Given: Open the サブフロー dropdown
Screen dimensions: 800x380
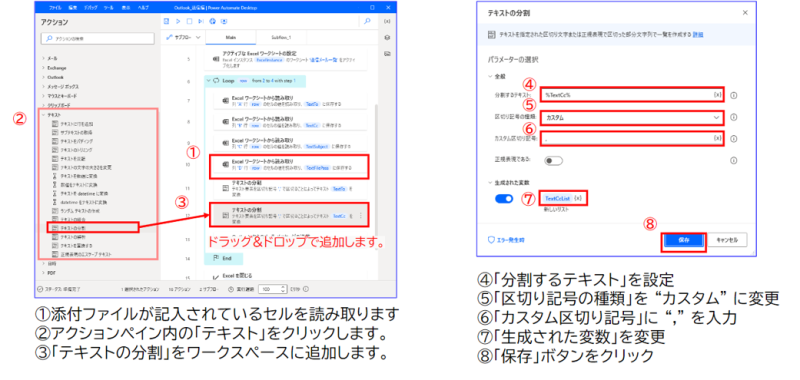Looking at the screenshot, I should click(184, 37).
